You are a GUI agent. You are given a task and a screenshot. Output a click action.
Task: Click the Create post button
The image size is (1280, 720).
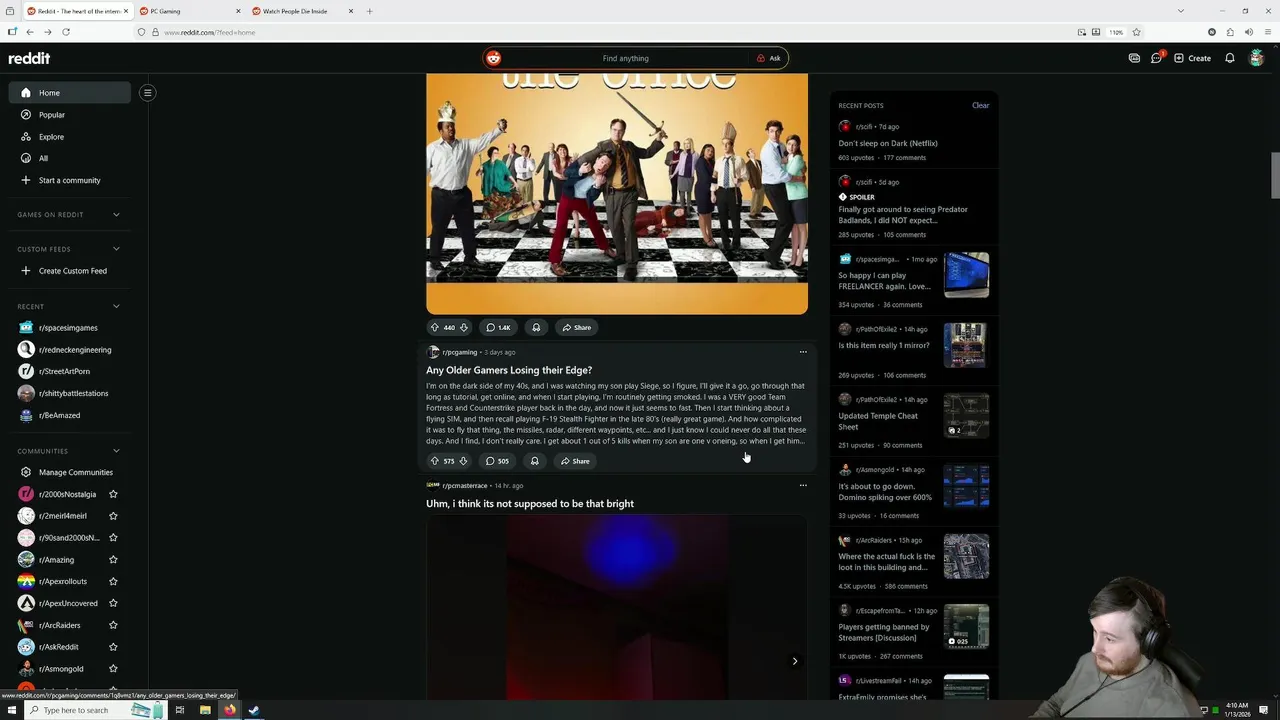[x=1192, y=58]
